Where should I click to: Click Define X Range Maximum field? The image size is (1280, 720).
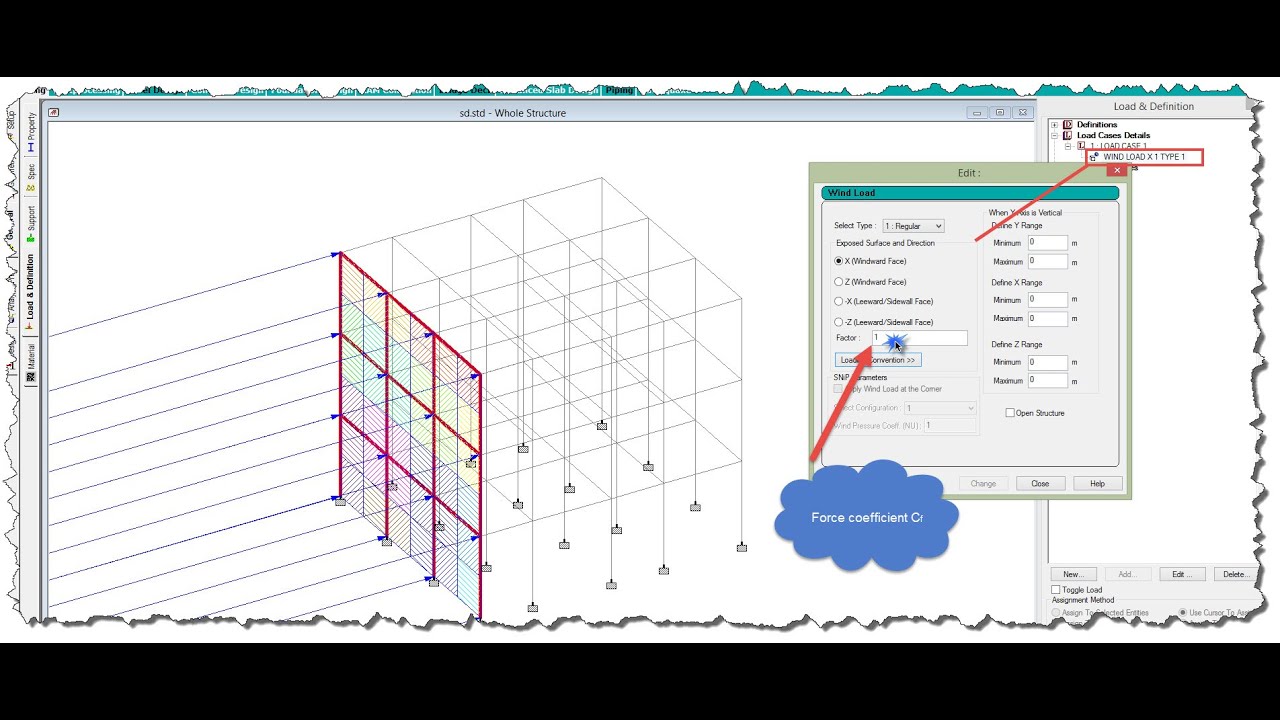tap(1047, 319)
